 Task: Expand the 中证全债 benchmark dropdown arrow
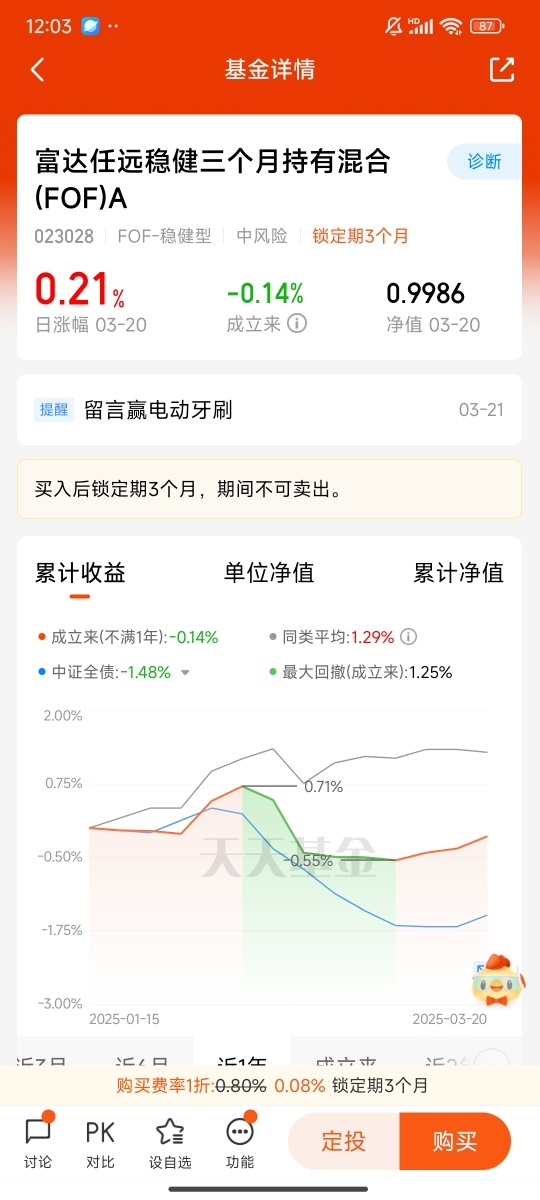[x=185, y=673]
